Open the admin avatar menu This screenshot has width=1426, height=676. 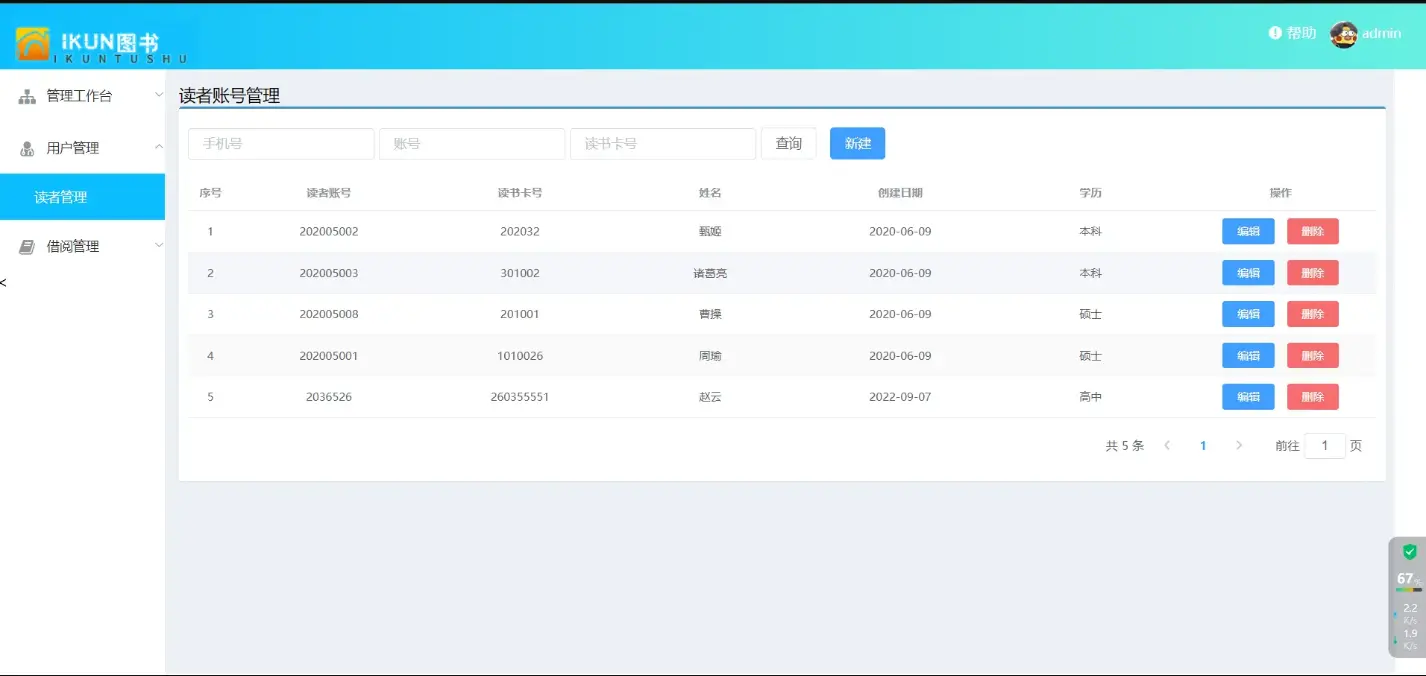point(1343,34)
